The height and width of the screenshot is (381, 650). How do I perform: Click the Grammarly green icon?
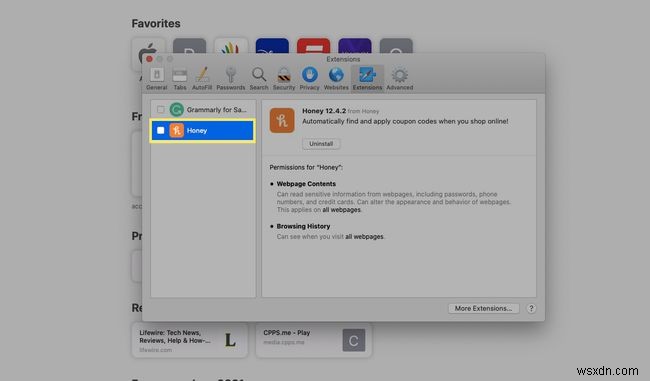[x=177, y=110]
